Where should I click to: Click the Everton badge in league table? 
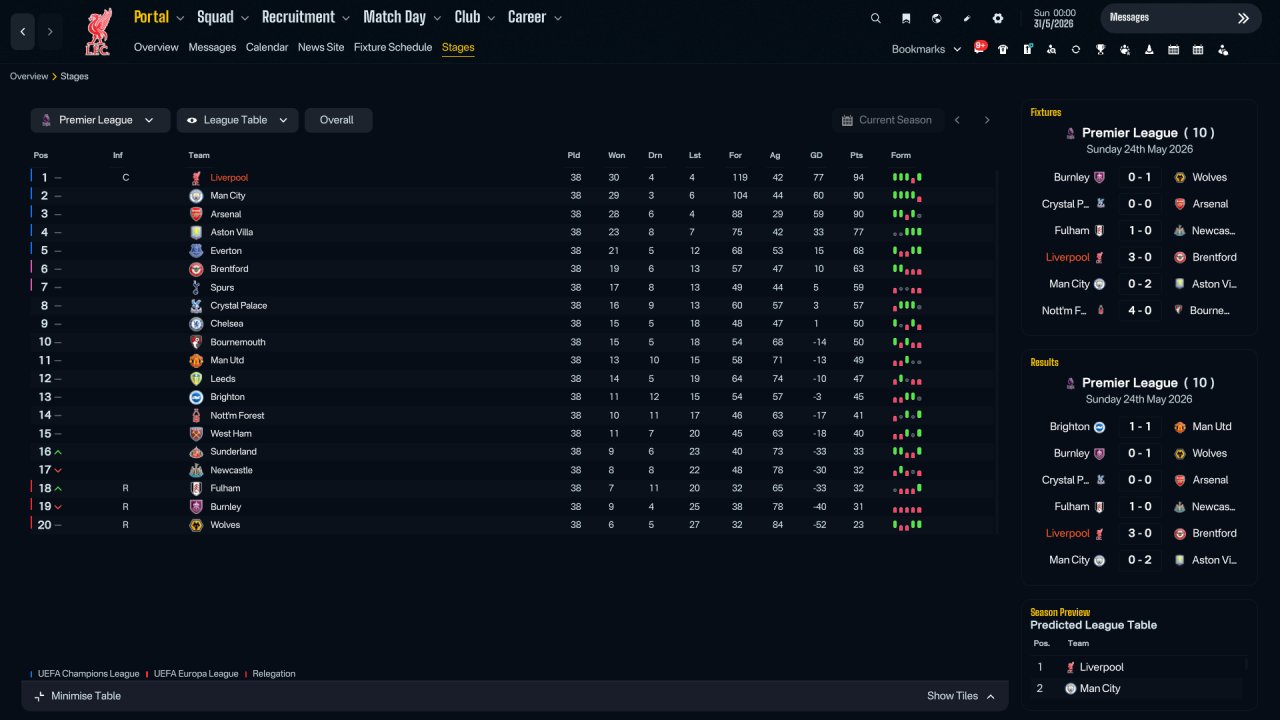click(x=196, y=251)
